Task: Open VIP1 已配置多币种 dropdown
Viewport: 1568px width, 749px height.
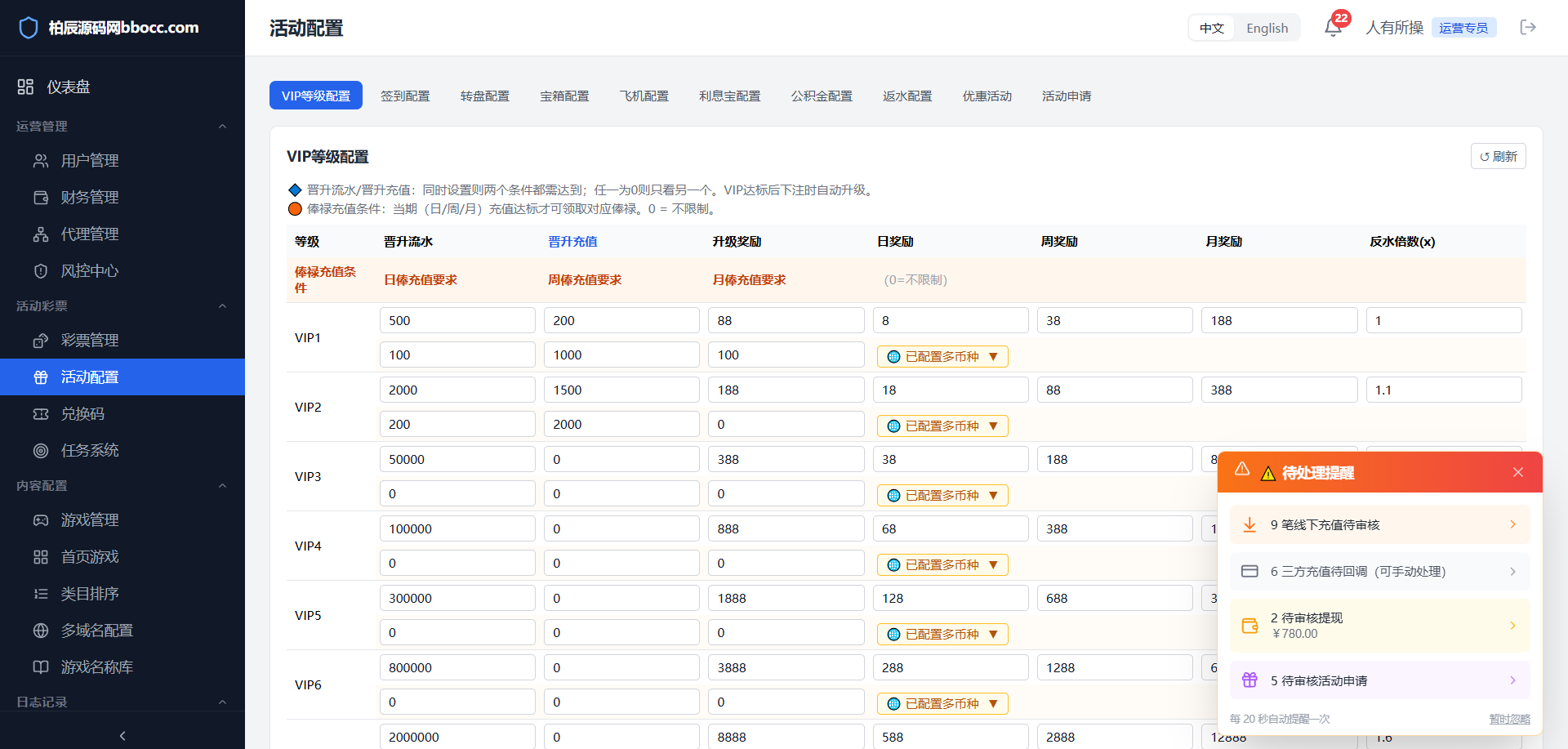Action: (942, 356)
